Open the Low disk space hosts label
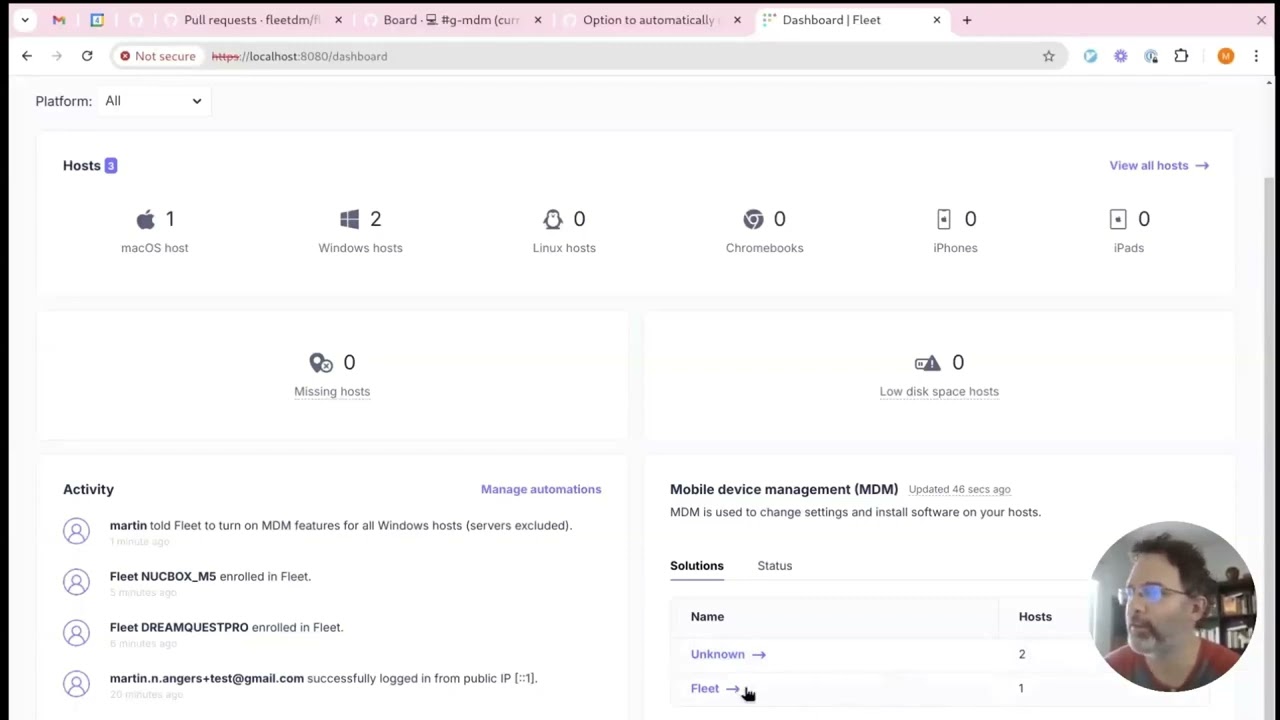The image size is (1280, 720). [939, 391]
